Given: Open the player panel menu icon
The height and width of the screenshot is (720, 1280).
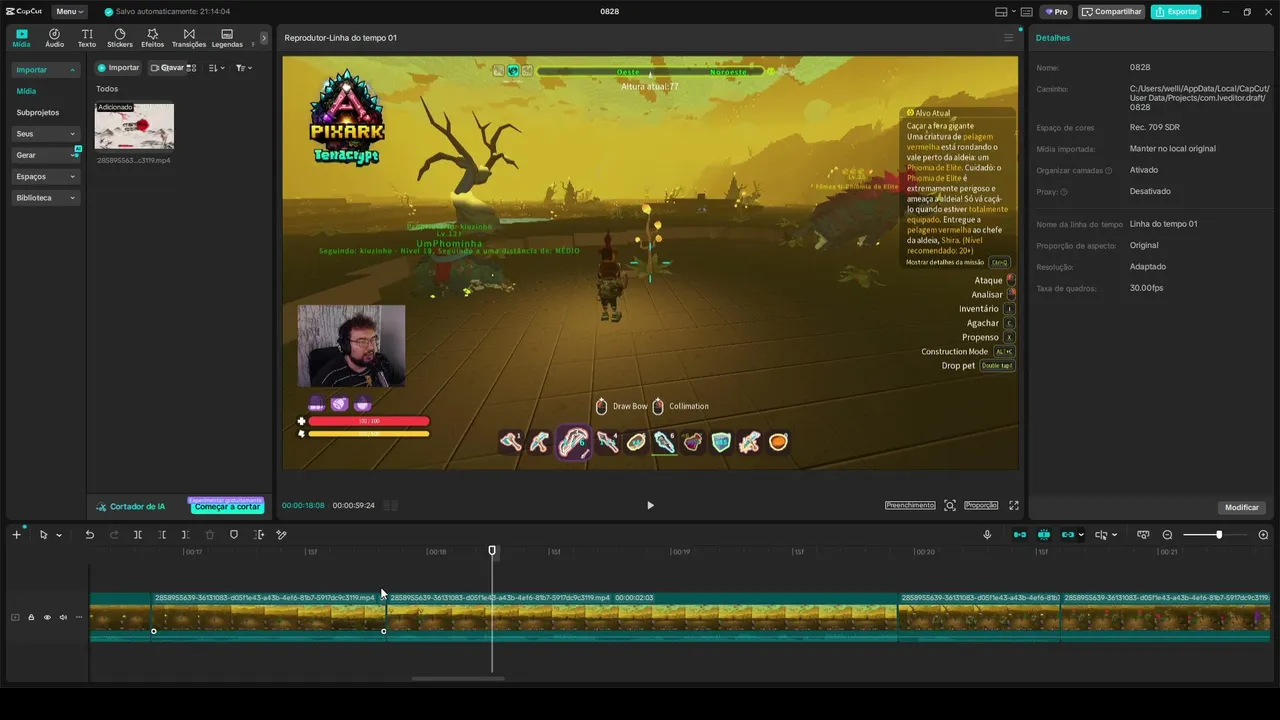Looking at the screenshot, I should click(1008, 38).
